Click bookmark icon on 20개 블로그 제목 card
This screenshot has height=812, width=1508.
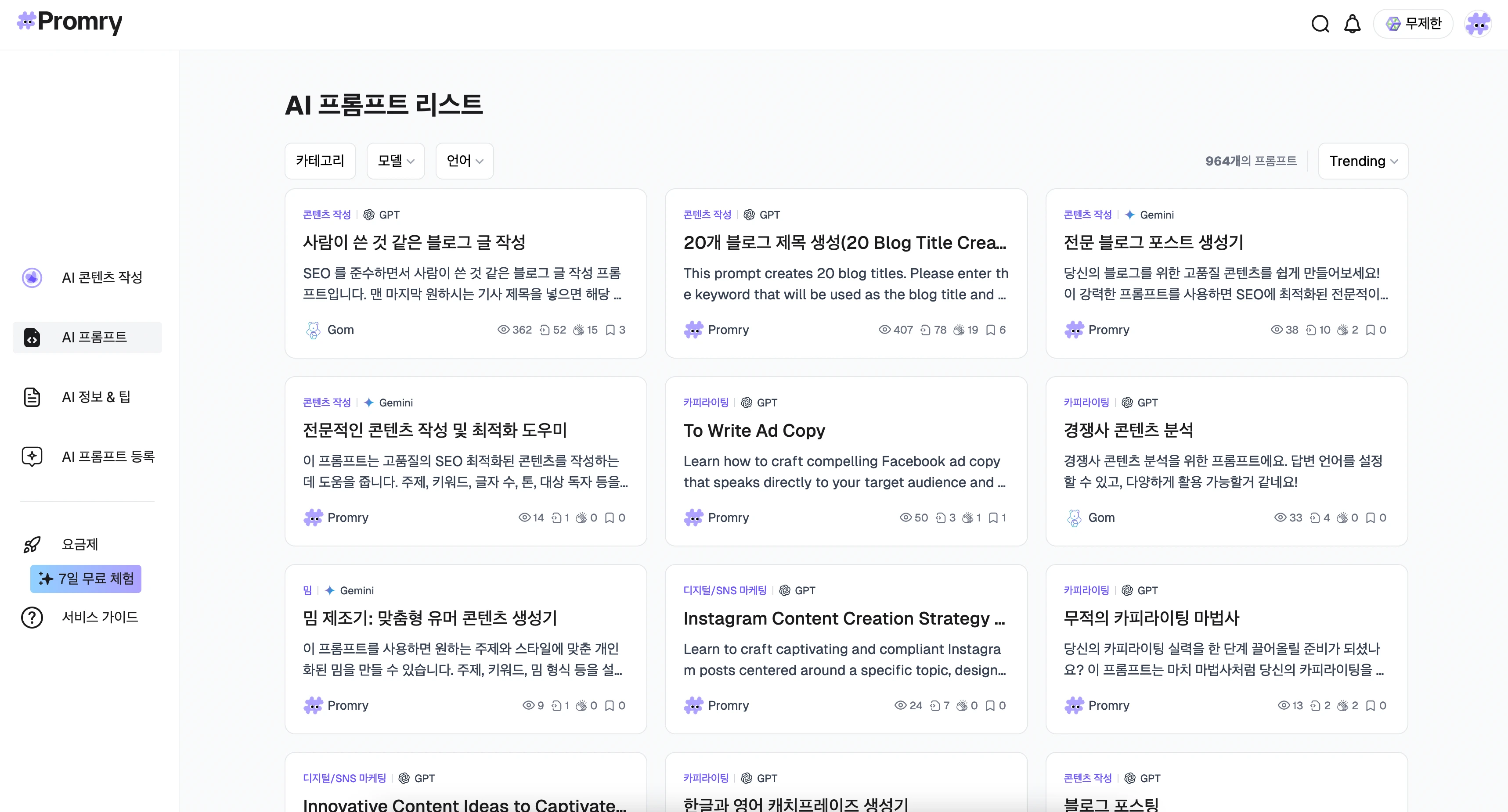991,330
